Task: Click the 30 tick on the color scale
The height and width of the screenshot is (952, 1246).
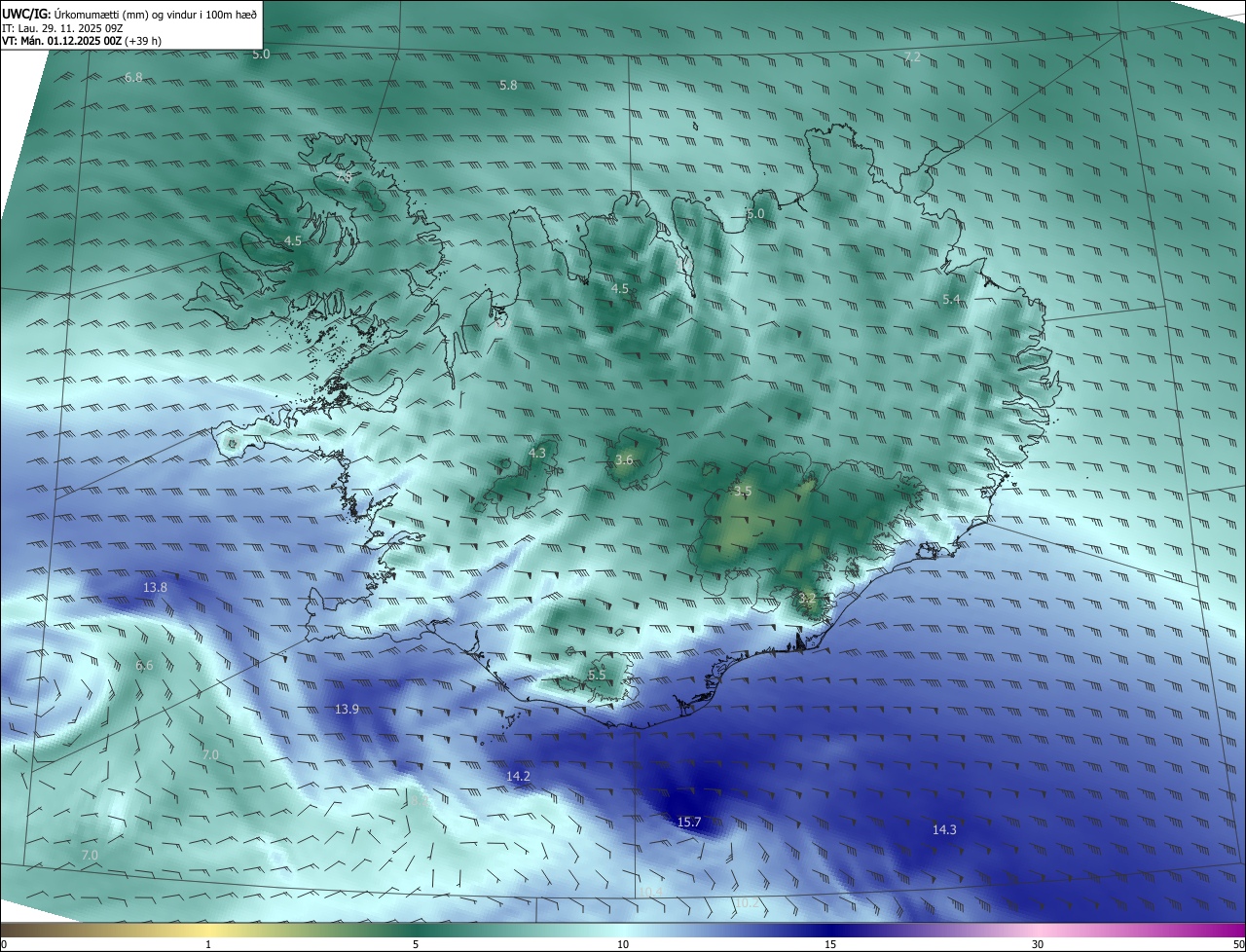Action: (1038, 944)
